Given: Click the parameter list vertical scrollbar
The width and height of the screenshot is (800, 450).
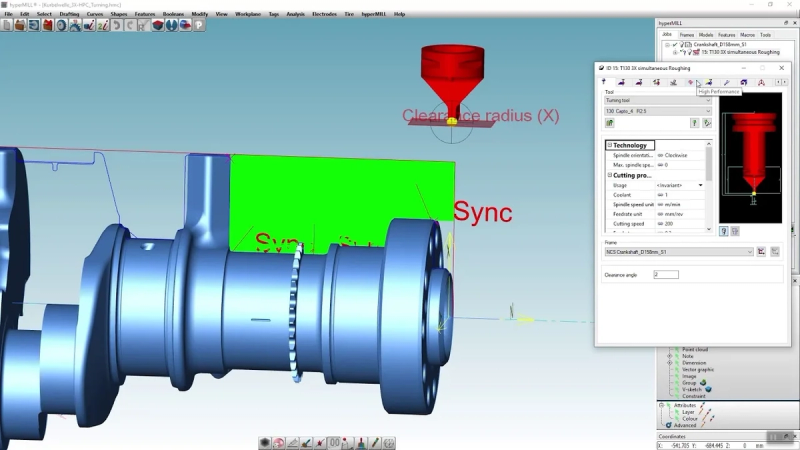Looking at the screenshot, I should (x=709, y=186).
